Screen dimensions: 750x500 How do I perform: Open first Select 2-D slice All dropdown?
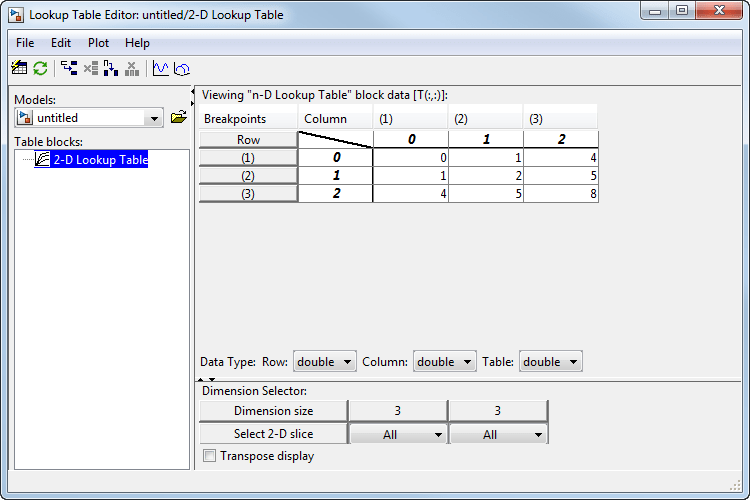click(397, 434)
